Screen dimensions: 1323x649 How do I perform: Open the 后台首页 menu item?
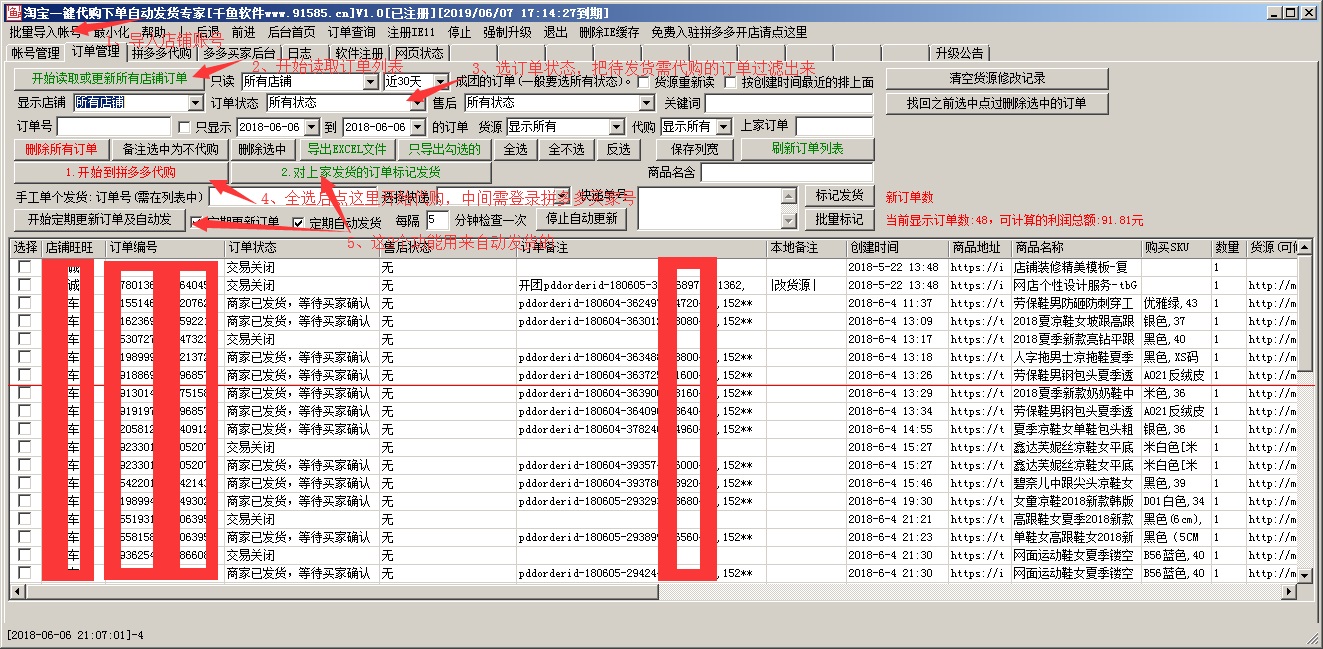(x=291, y=32)
